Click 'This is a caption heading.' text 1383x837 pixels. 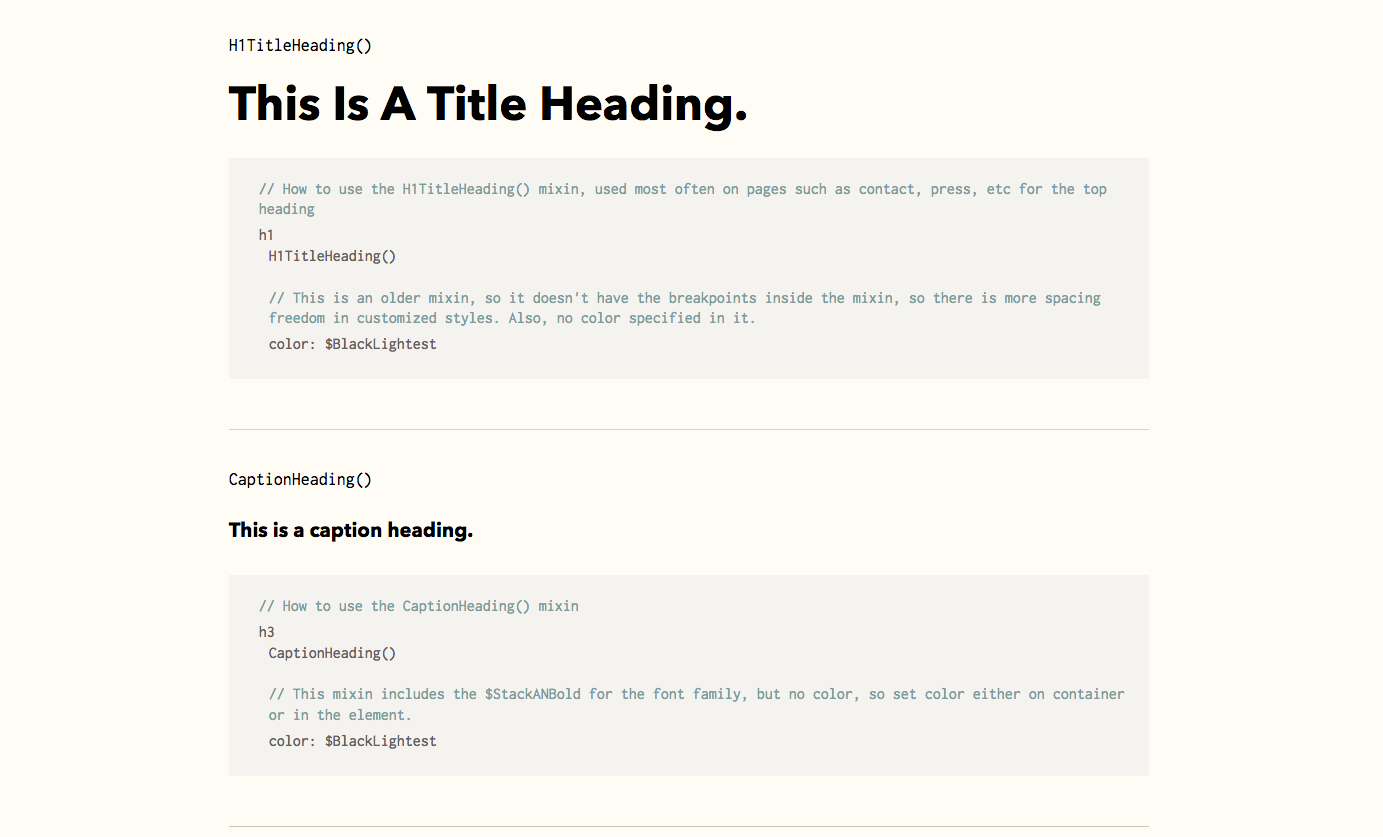[351, 530]
